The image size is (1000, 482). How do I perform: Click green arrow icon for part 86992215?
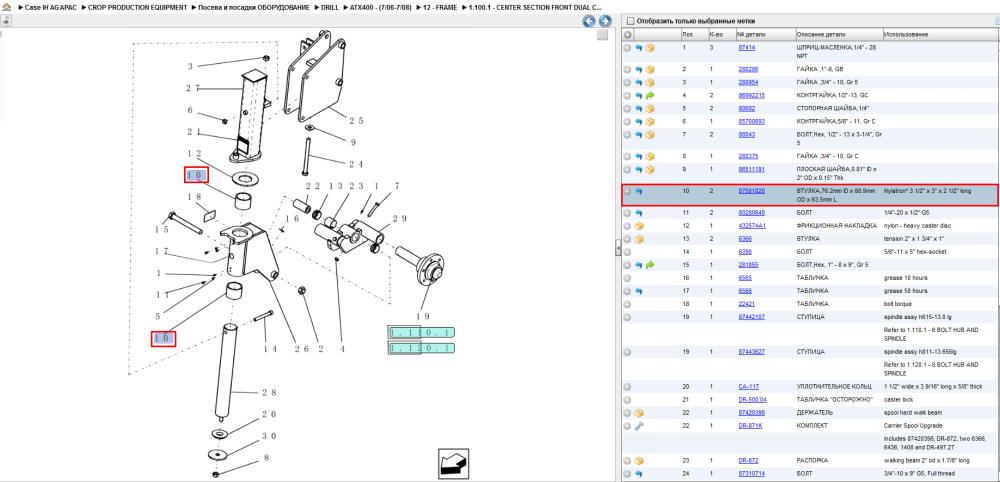coord(650,95)
